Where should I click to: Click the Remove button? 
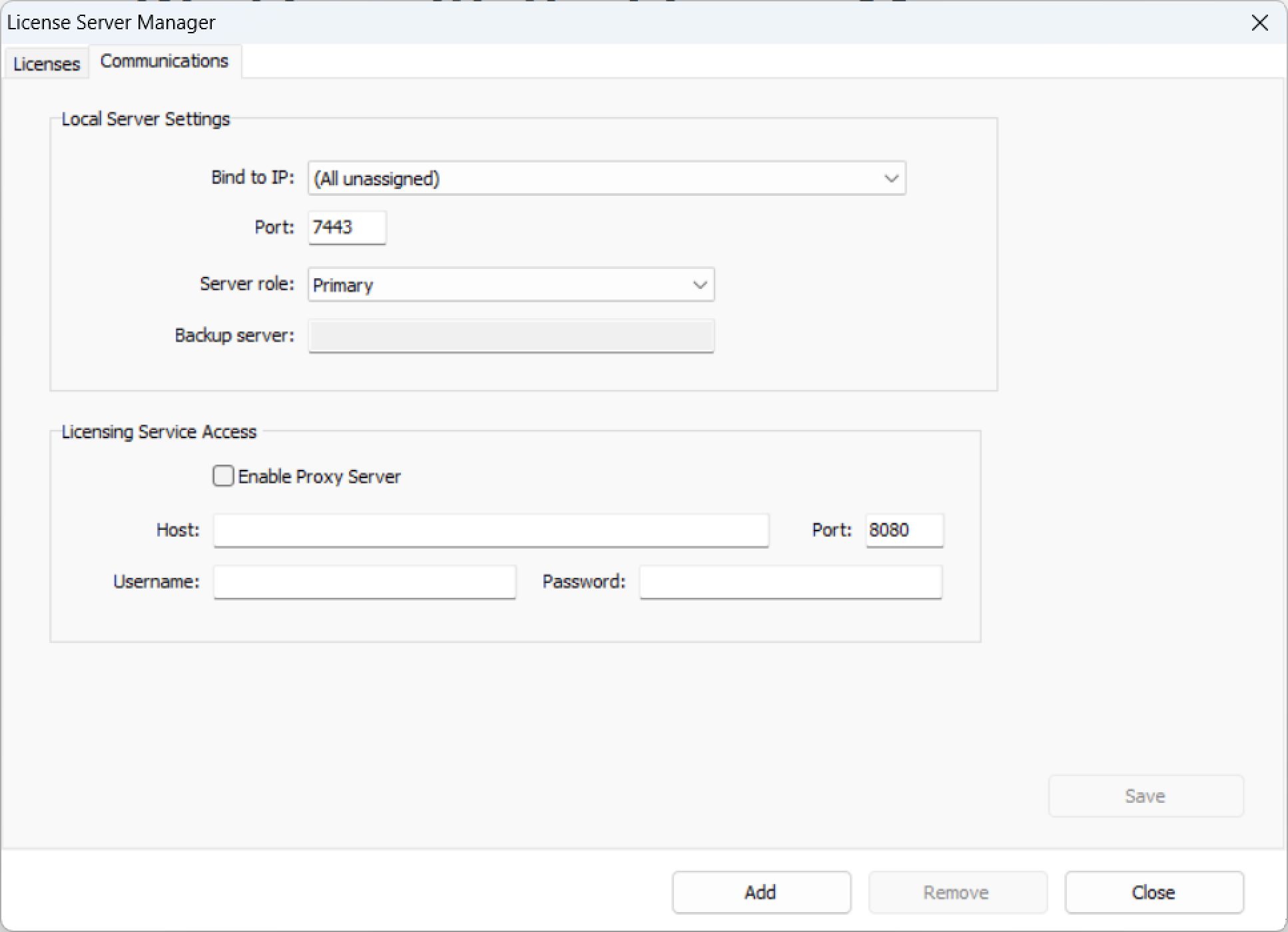[x=957, y=892]
